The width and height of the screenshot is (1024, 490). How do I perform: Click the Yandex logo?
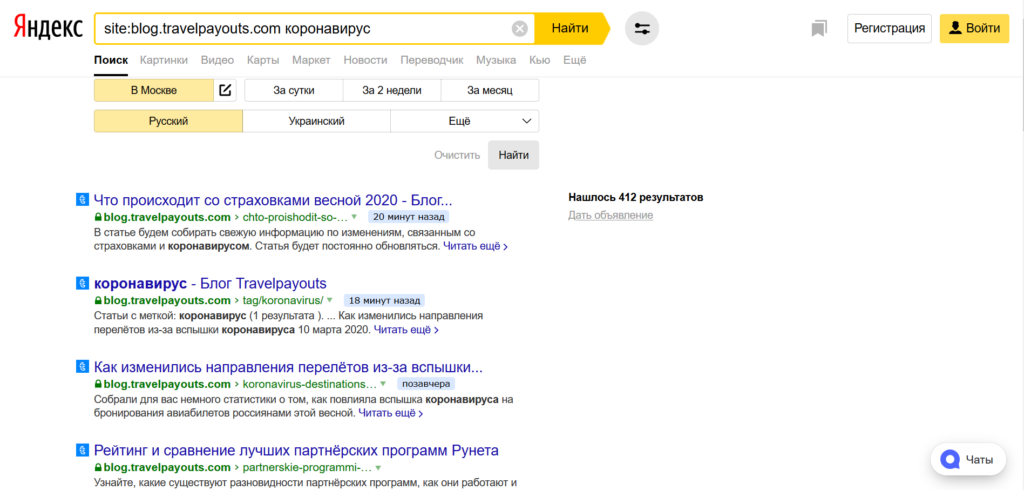point(48,29)
